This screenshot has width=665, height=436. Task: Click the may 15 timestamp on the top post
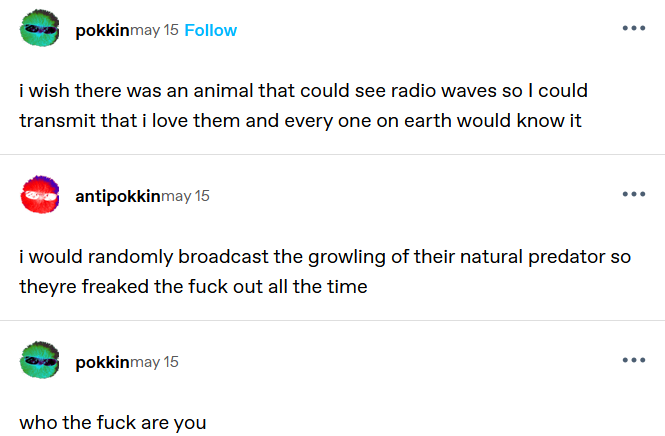click(155, 30)
